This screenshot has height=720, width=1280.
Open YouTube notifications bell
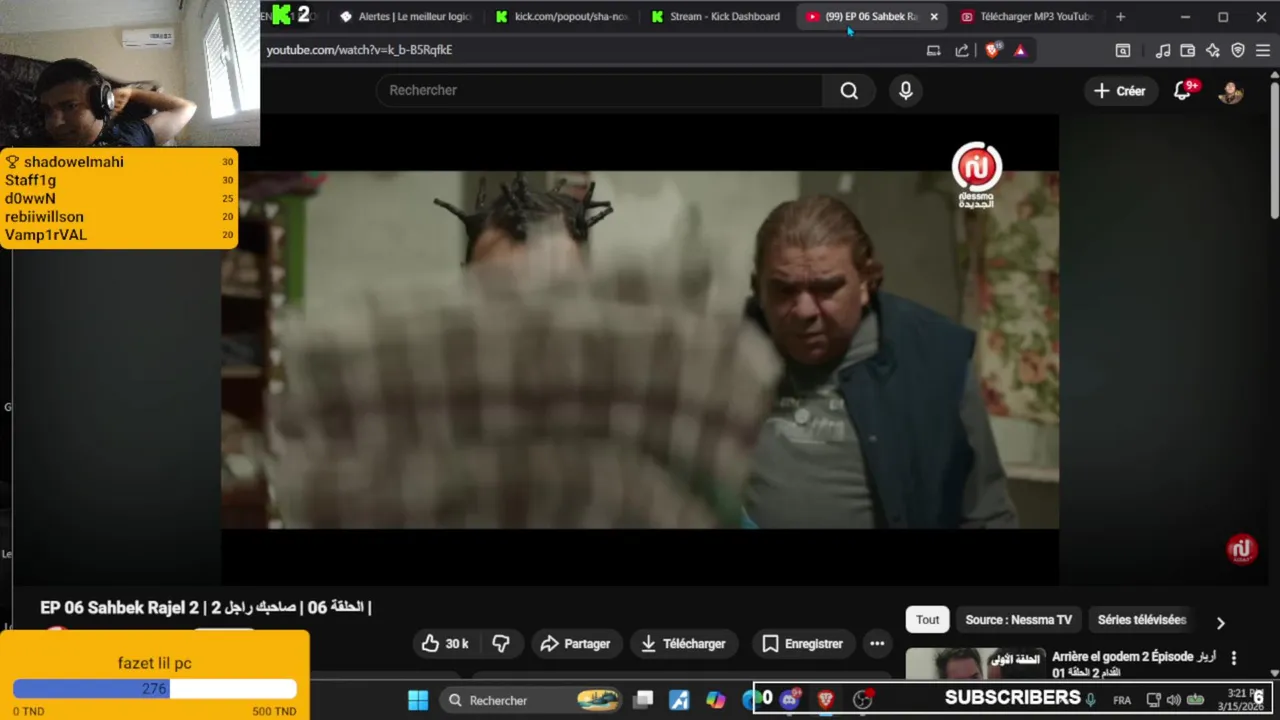[x=1183, y=91]
